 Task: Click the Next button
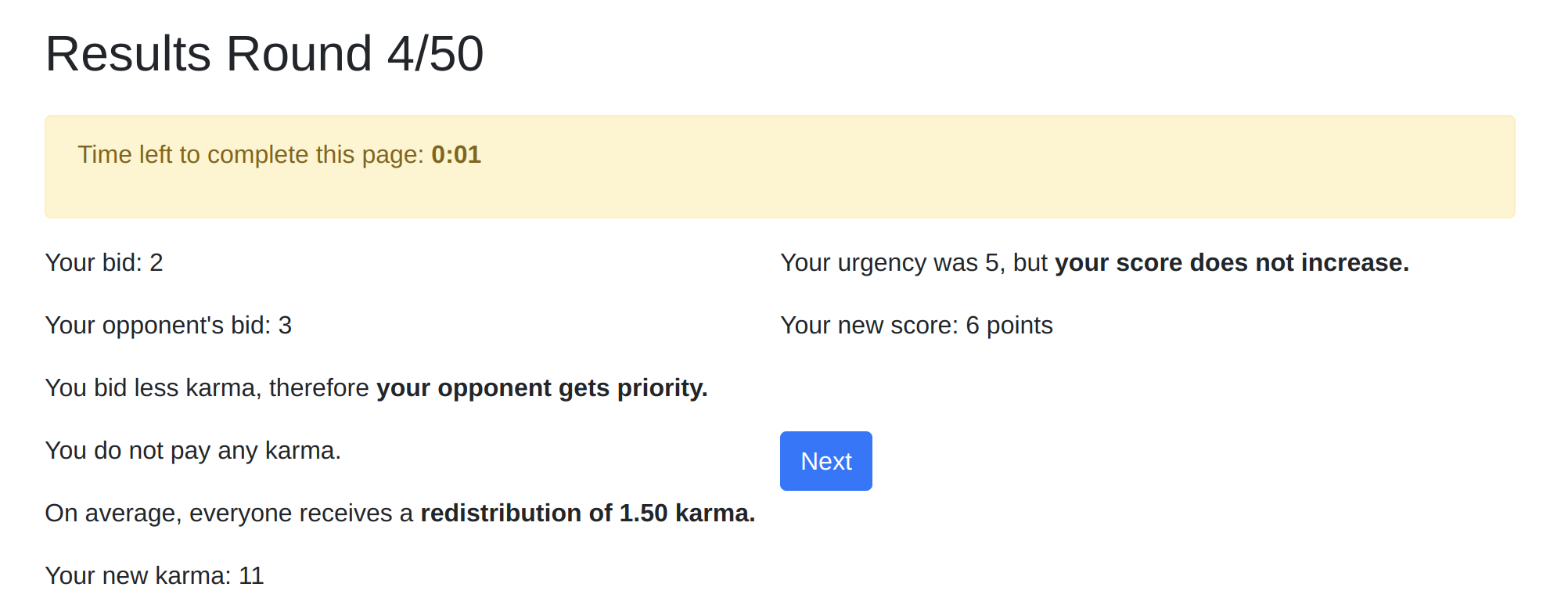pyautogui.click(x=825, y=461)
